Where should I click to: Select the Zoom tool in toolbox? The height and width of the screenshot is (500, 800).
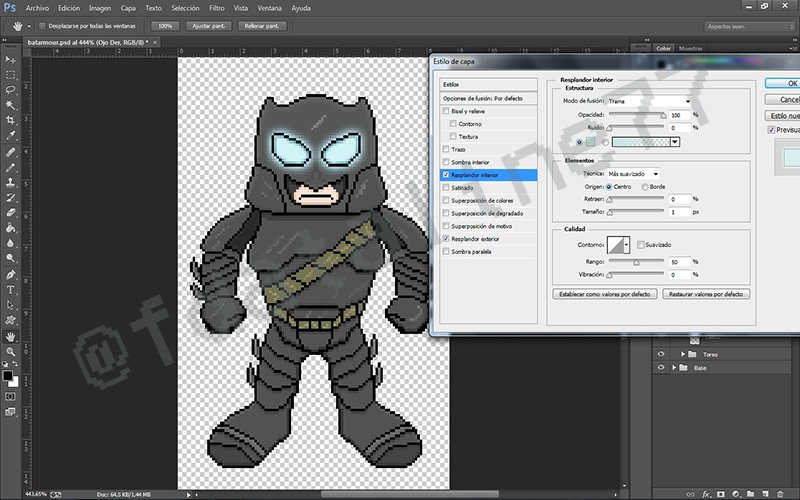point(10,352)
